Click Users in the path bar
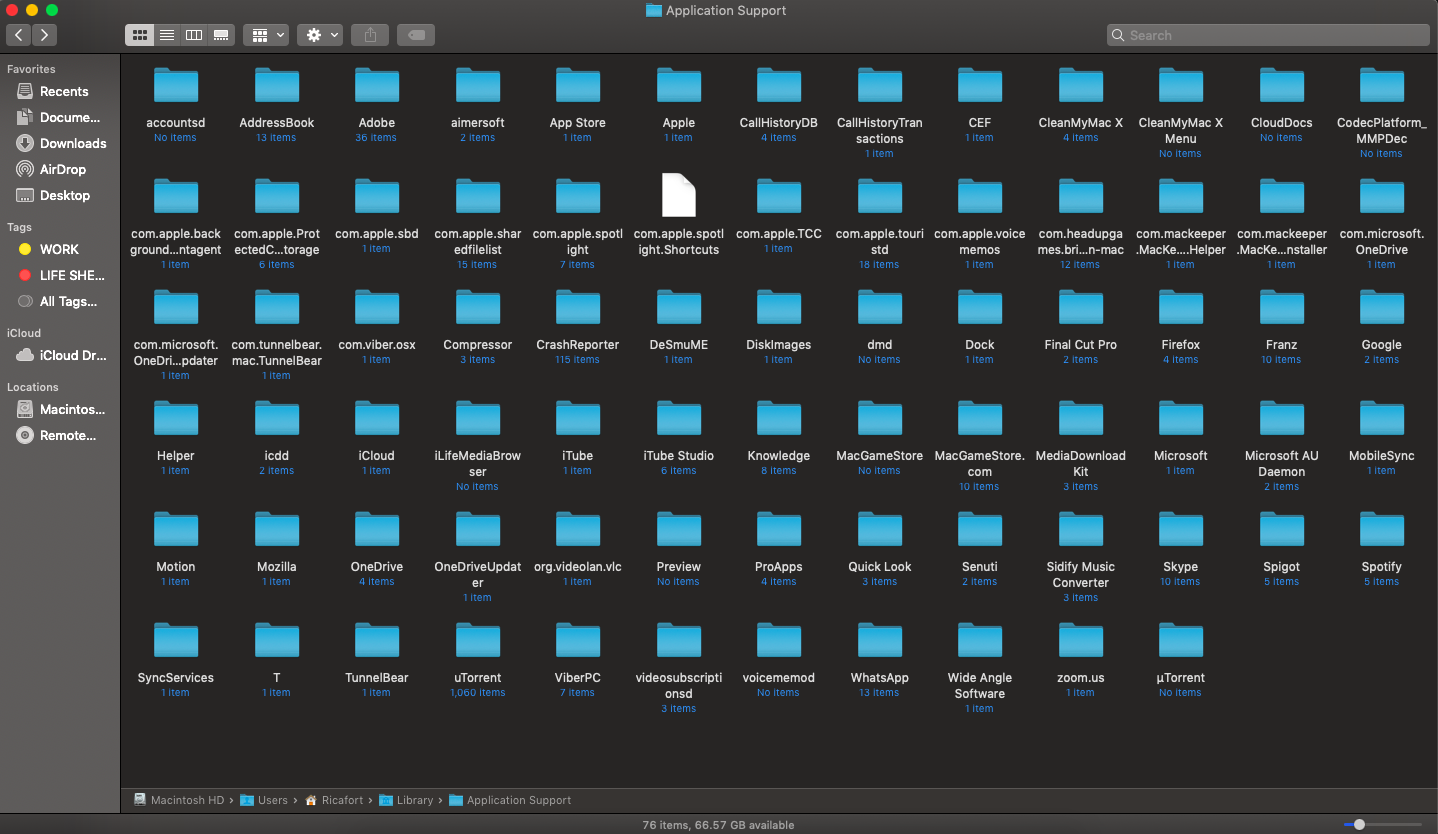Screen dimensions: 1438x834 click(x=264, y=800)
